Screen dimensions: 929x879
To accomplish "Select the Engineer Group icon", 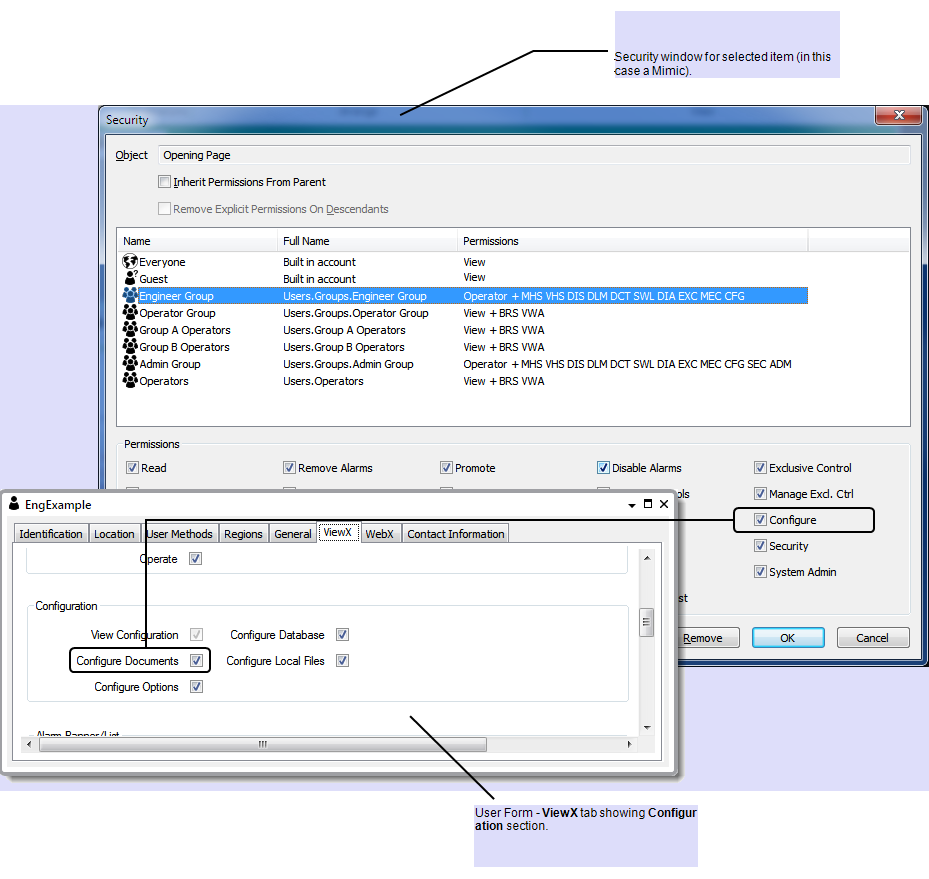I will point(129,296).
